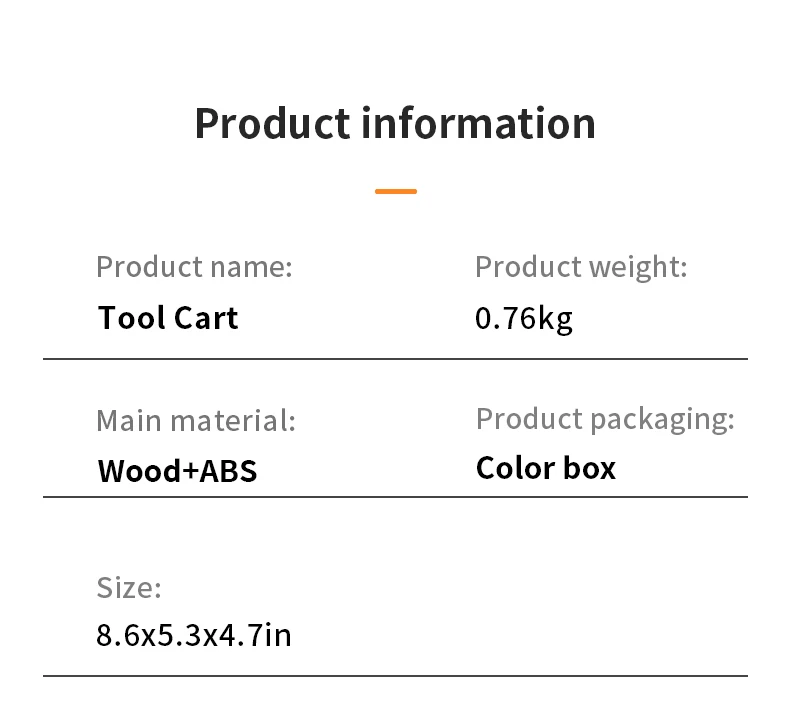Select the "8.6x5.3x4.7in" size value
The height and width of the screenshot is (722, 790).
coord(194,635)
